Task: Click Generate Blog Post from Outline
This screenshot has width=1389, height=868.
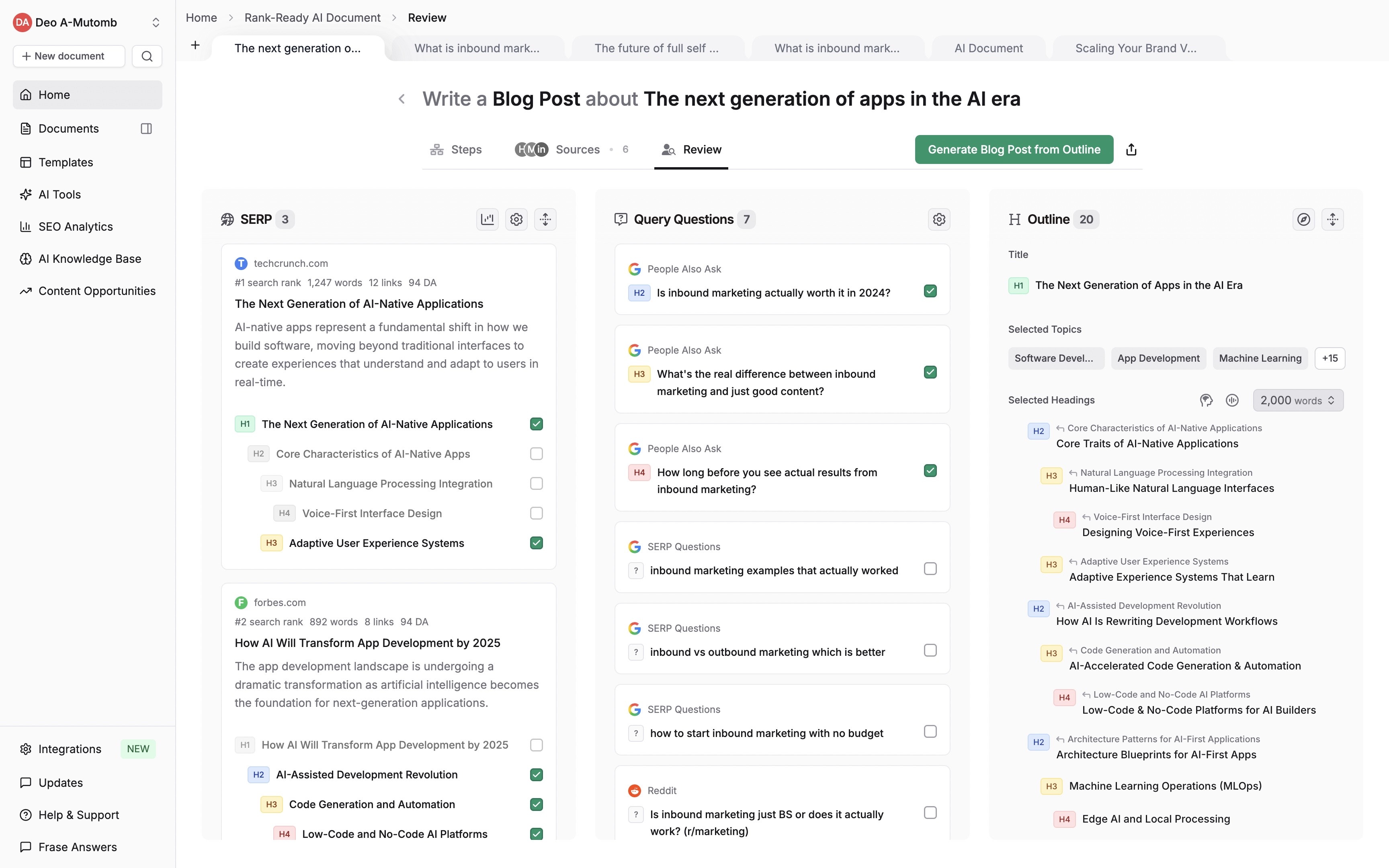Action: [1013, 149]
